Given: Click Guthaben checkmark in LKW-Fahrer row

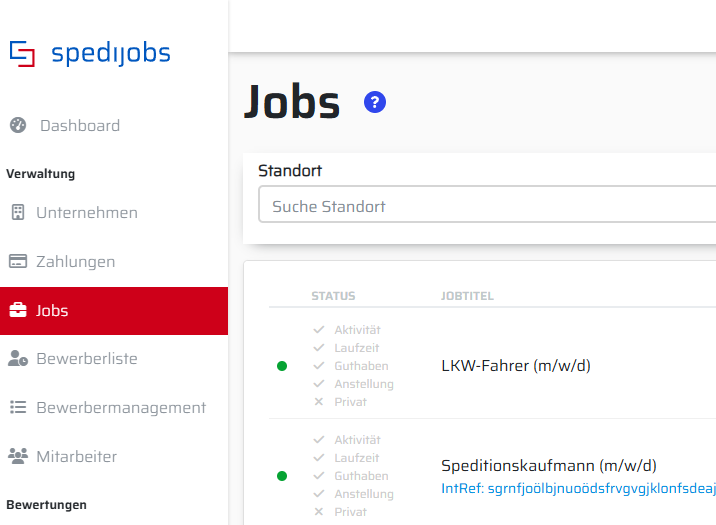Looking at the screenshot, I should [x=319, y=366].
